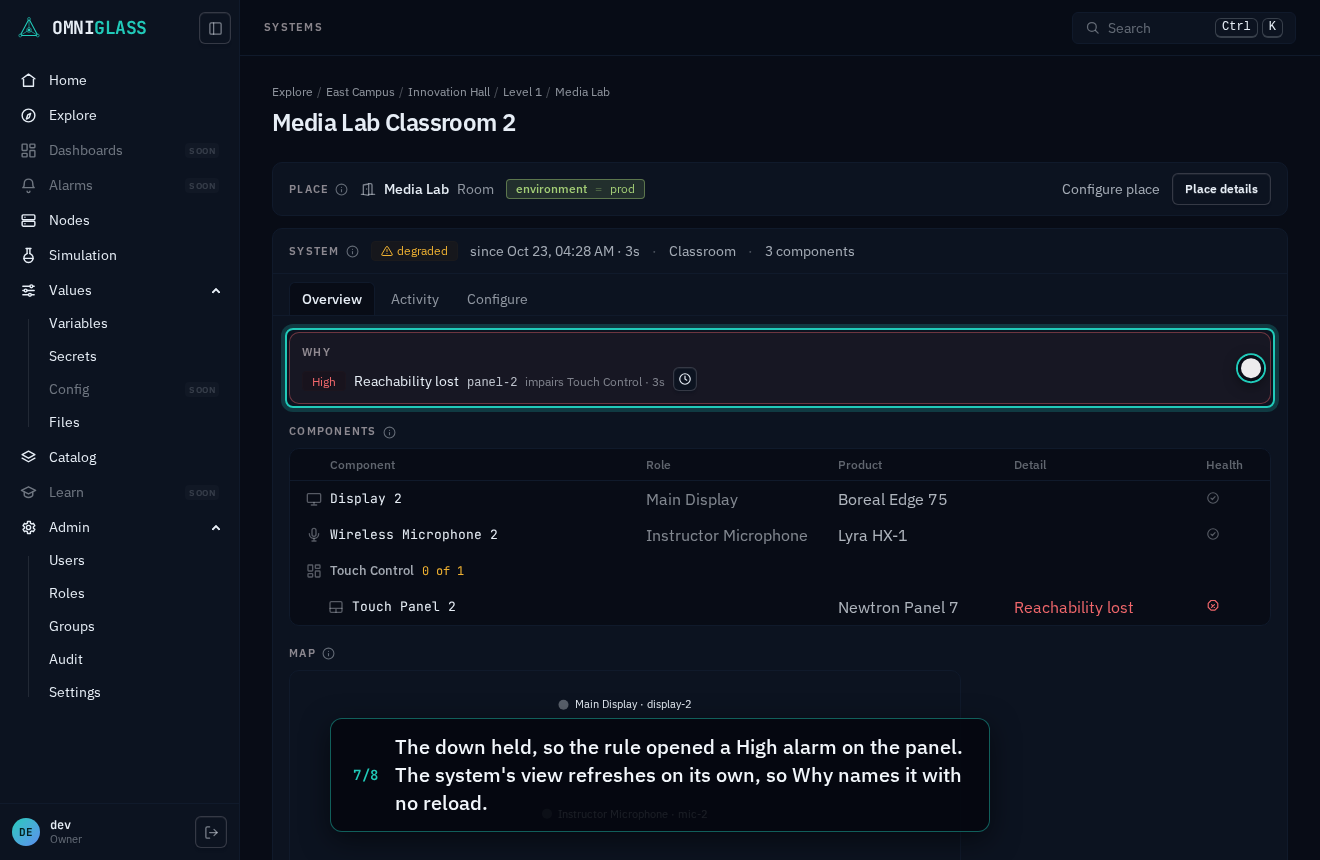This screenshot has width=1320, height=860.
Task: Click the Configure place link
Action: pos(1110,189)
